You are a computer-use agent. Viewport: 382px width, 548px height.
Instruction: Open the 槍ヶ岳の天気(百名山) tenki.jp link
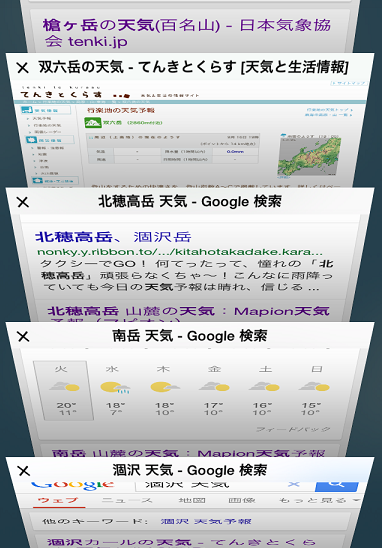point(187,33)
